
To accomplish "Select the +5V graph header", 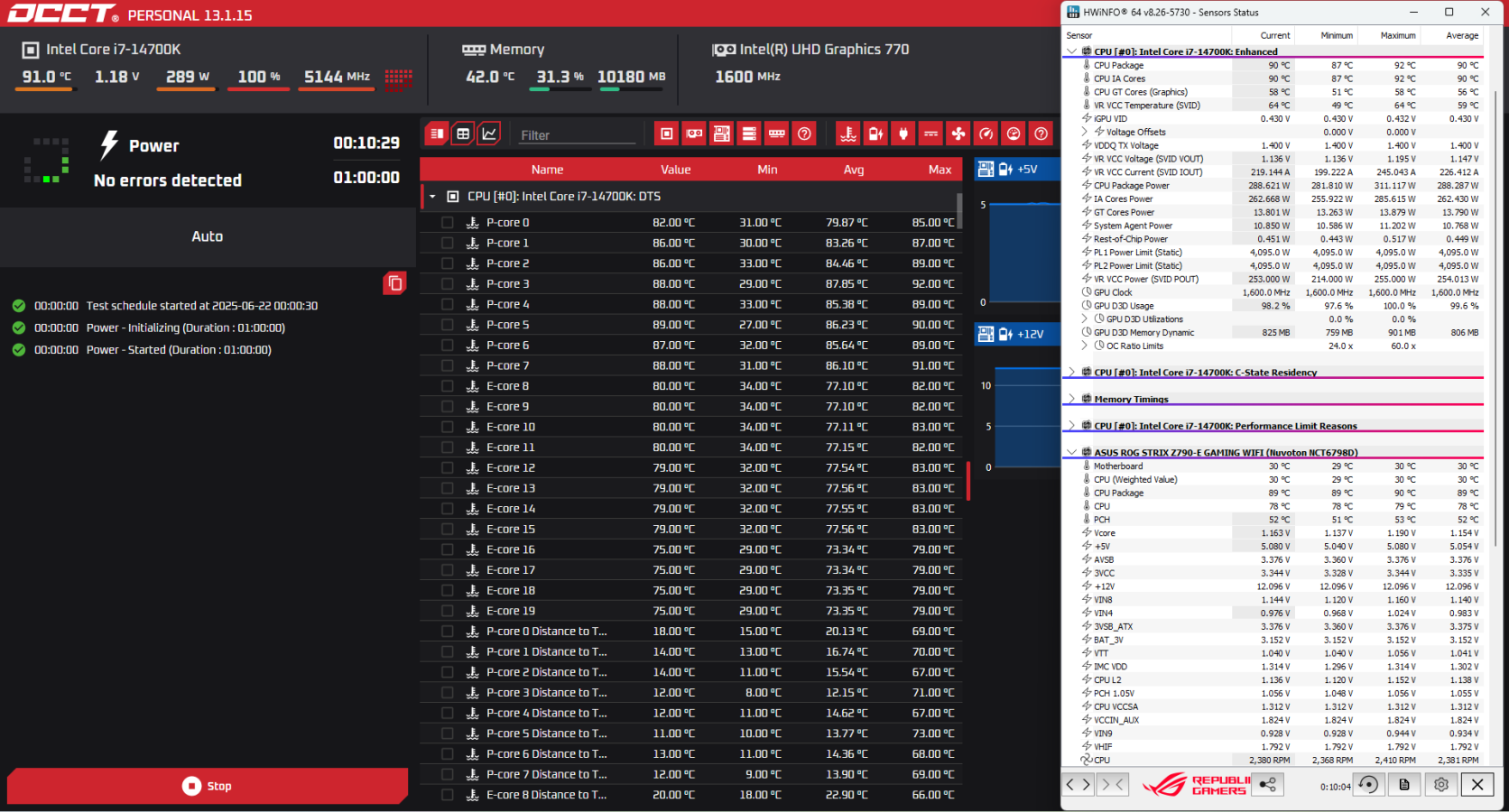I will (1017, 169).
